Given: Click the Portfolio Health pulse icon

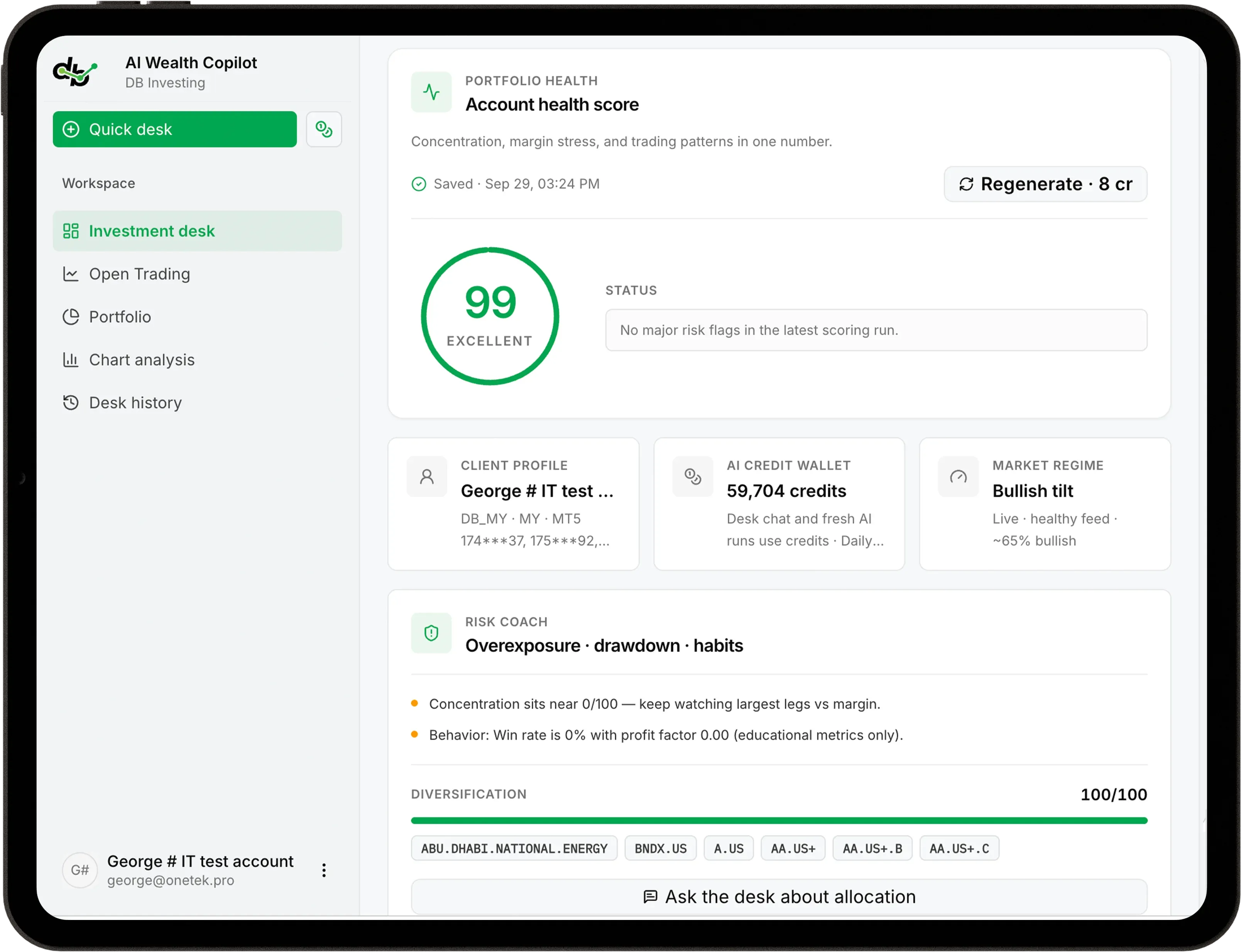Looking at the screenshot, I should click(431, 92).
